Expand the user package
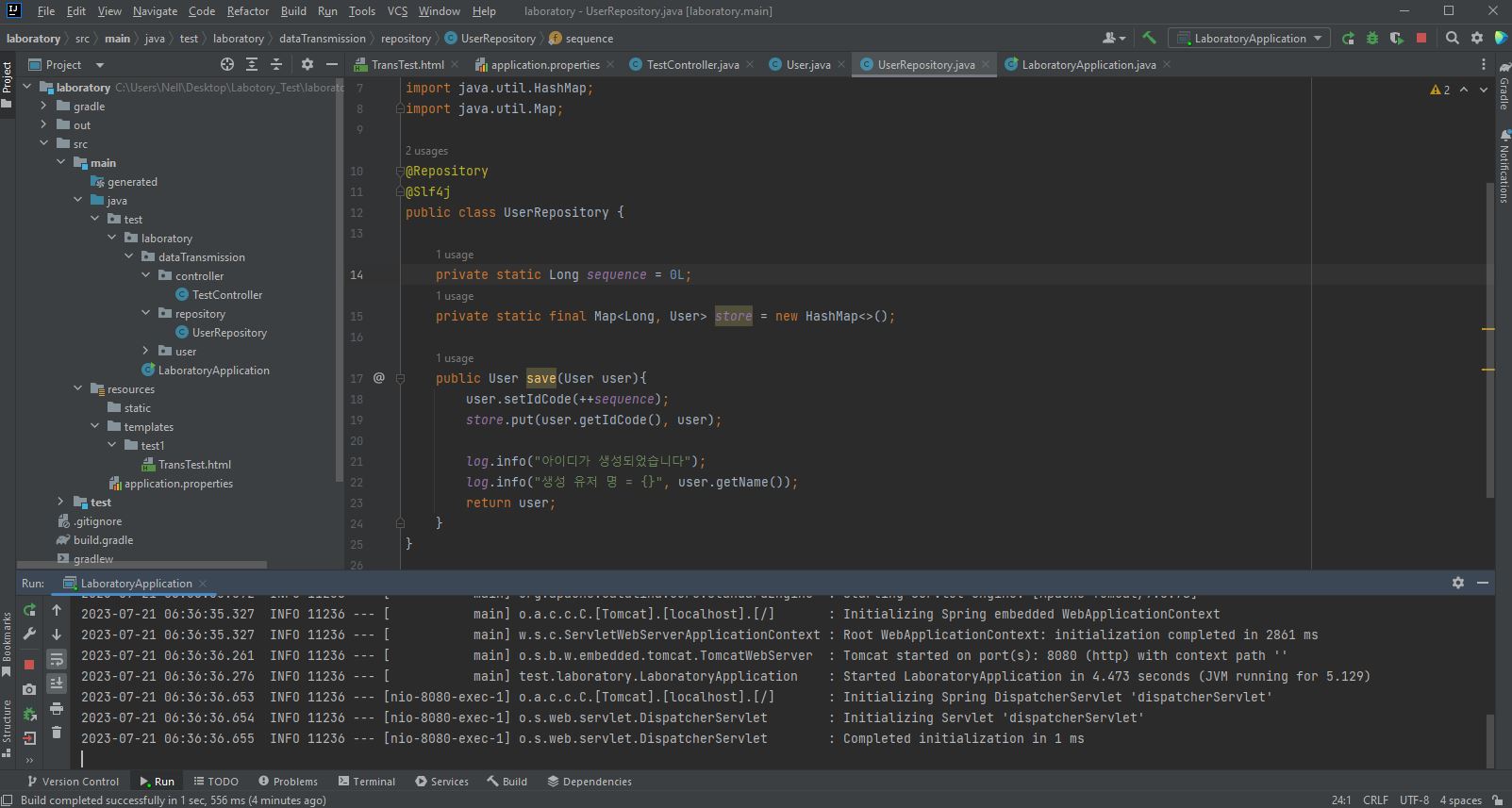The height and width of the screenshot is (808, 1512). coord(145,351)
